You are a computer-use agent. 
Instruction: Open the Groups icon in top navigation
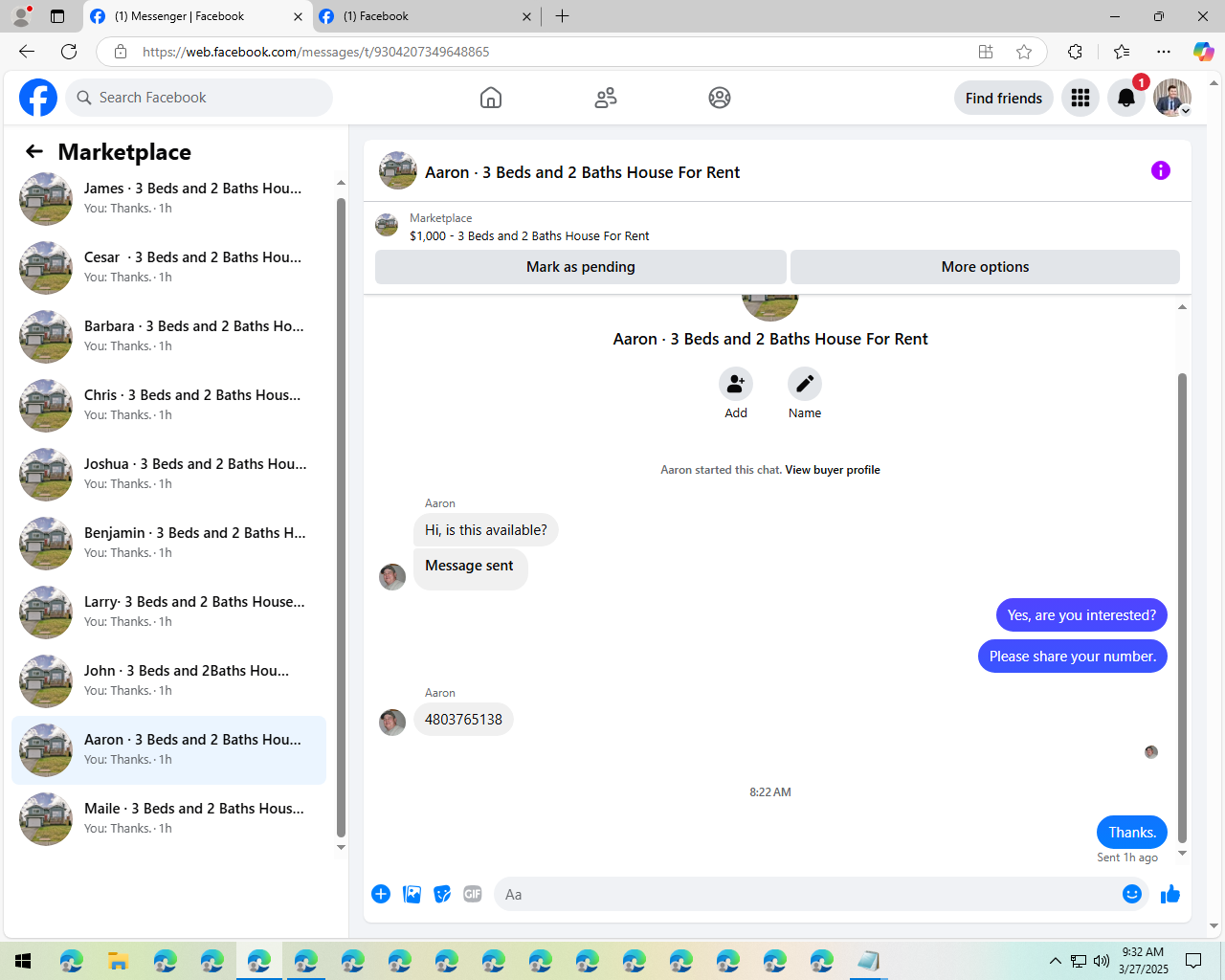[x=720, y=98]
